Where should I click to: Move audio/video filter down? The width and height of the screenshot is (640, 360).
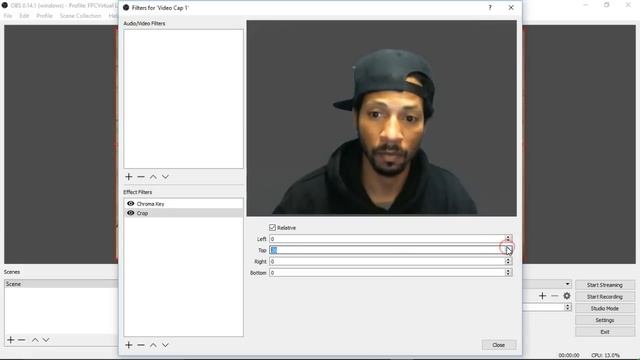(165, 177)
